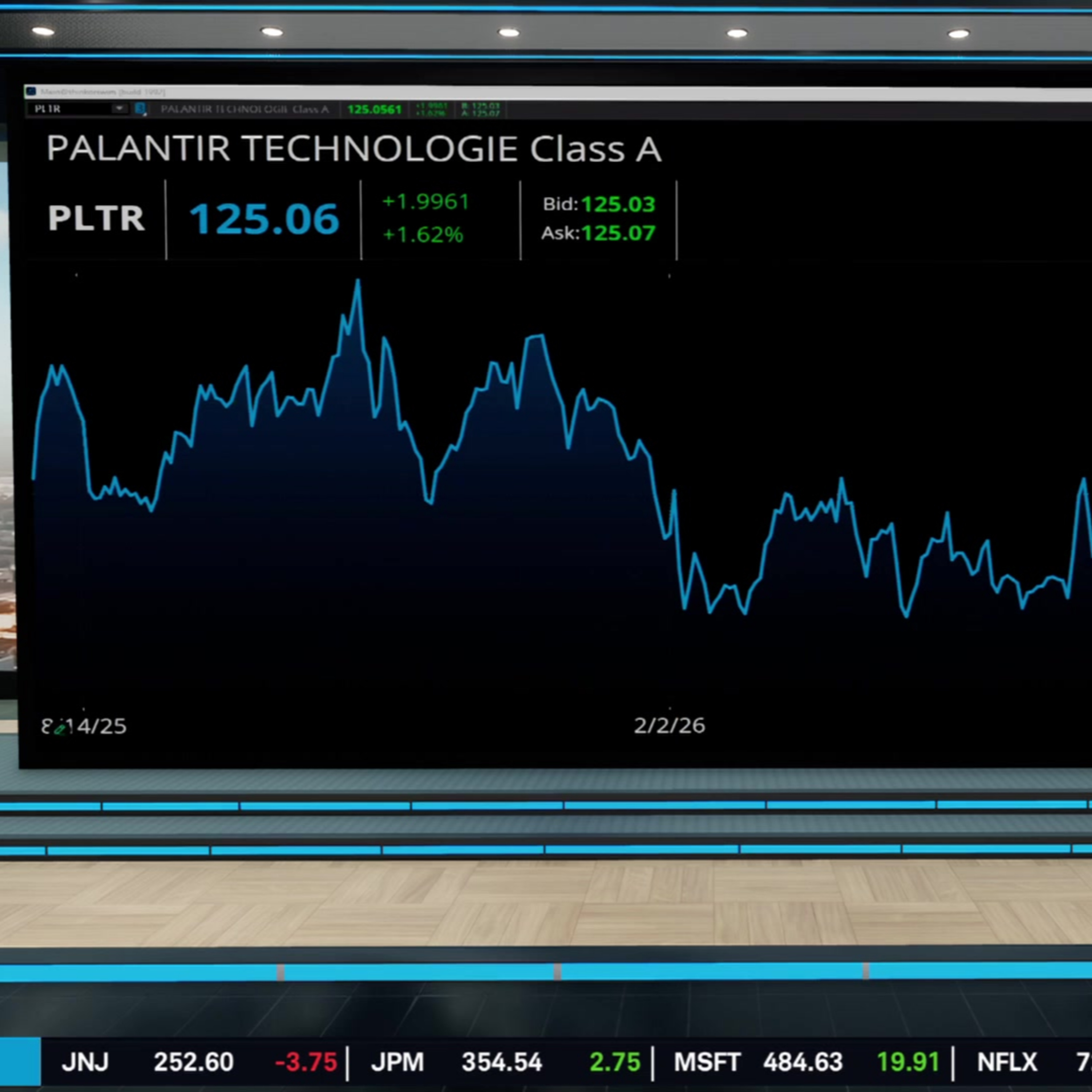This screenshot has width=1092, height=1092.
Task: Click JNJ change -3.75 in ticker
Action: point(306,1062)
